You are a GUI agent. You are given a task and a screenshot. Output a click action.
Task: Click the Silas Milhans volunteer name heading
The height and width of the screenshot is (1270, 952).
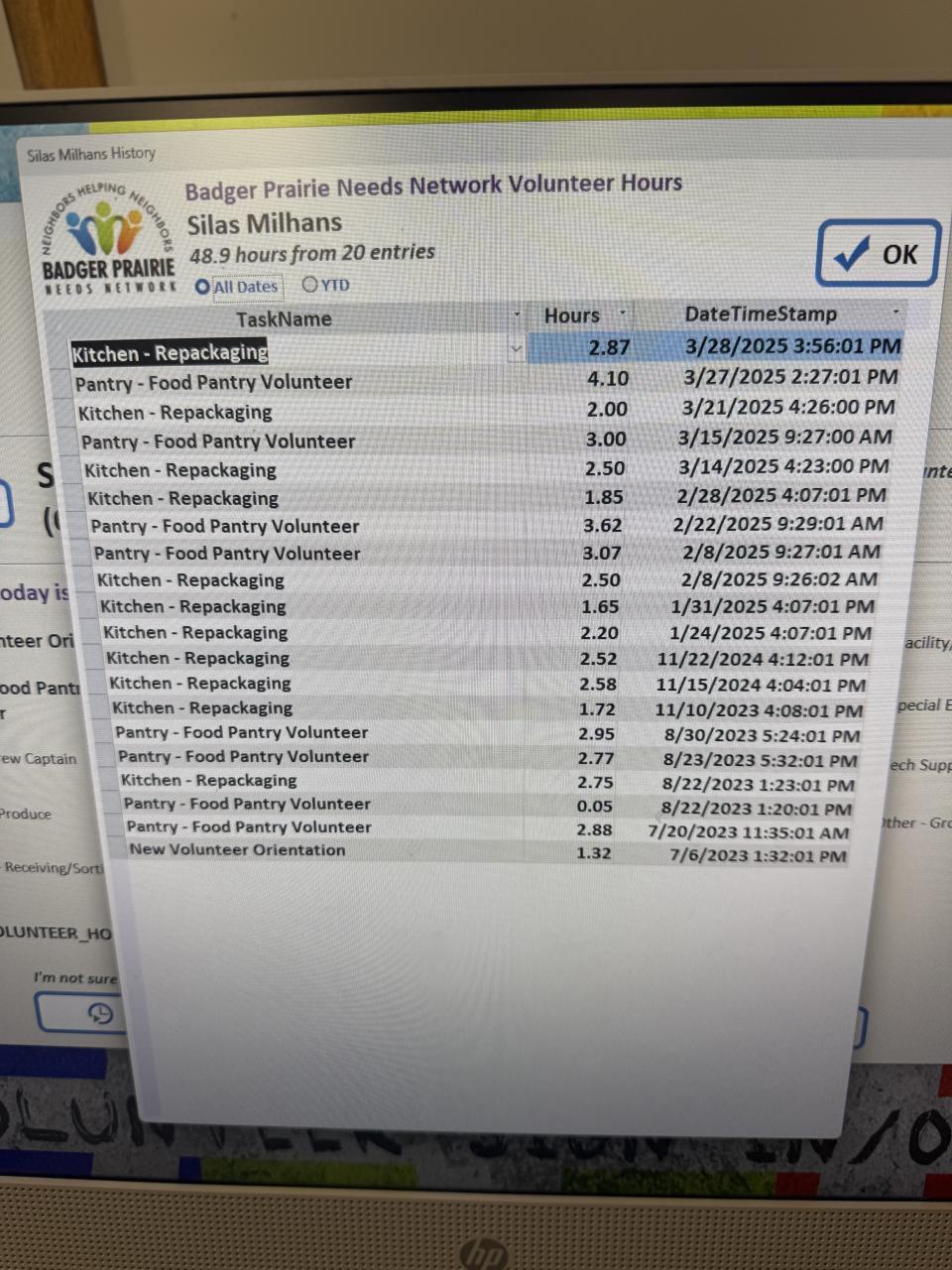(x=264, y=223)
